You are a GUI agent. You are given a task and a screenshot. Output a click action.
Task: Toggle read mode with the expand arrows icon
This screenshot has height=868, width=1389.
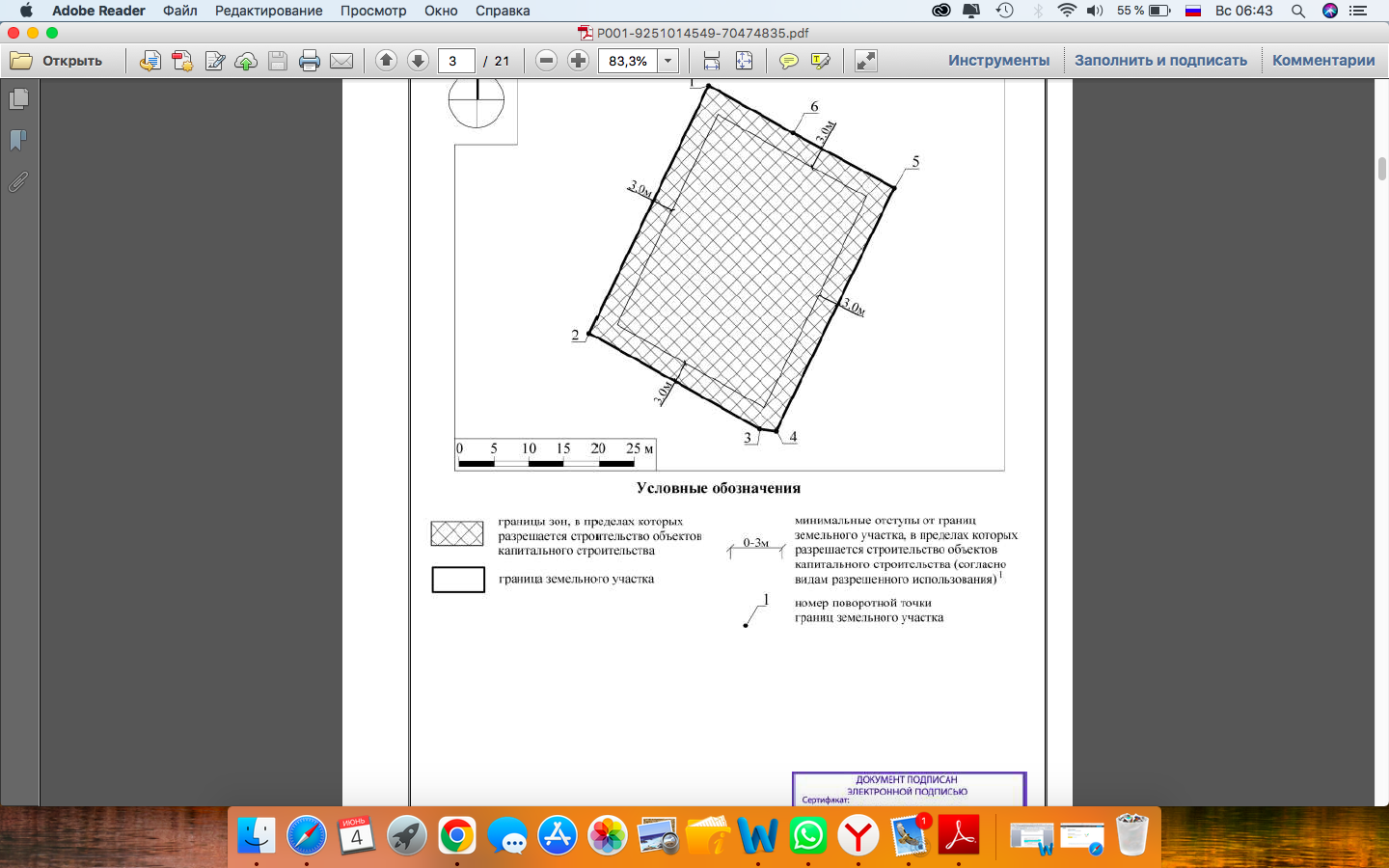coord(866,61)
